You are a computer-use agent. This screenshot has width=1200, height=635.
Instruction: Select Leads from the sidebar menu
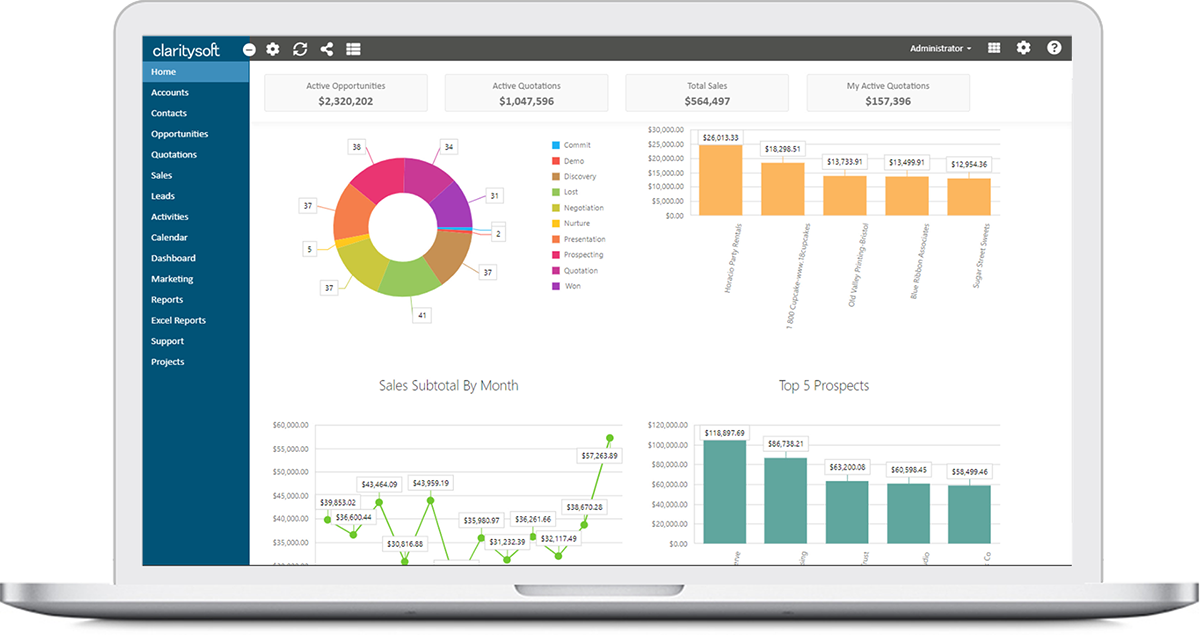[x=163, y=196]
